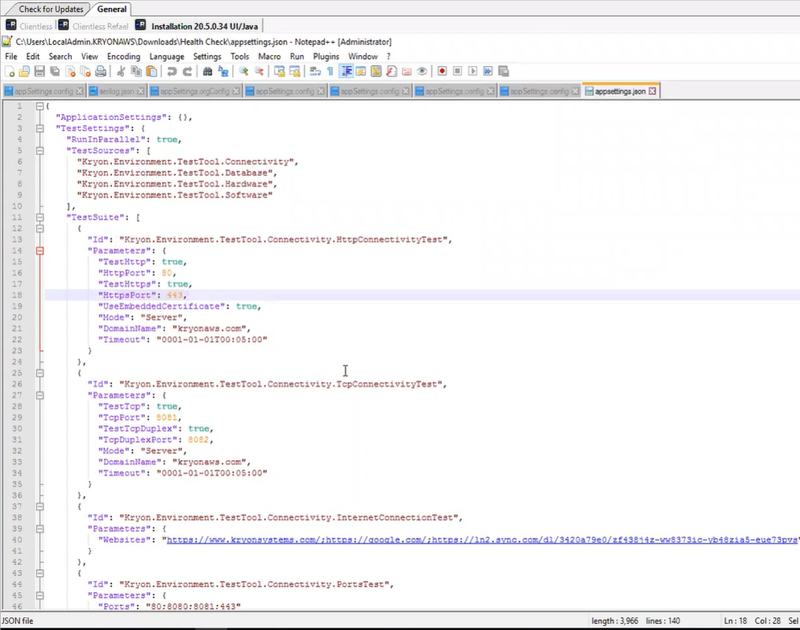Click the Open file folder icon

coord(24,72)
